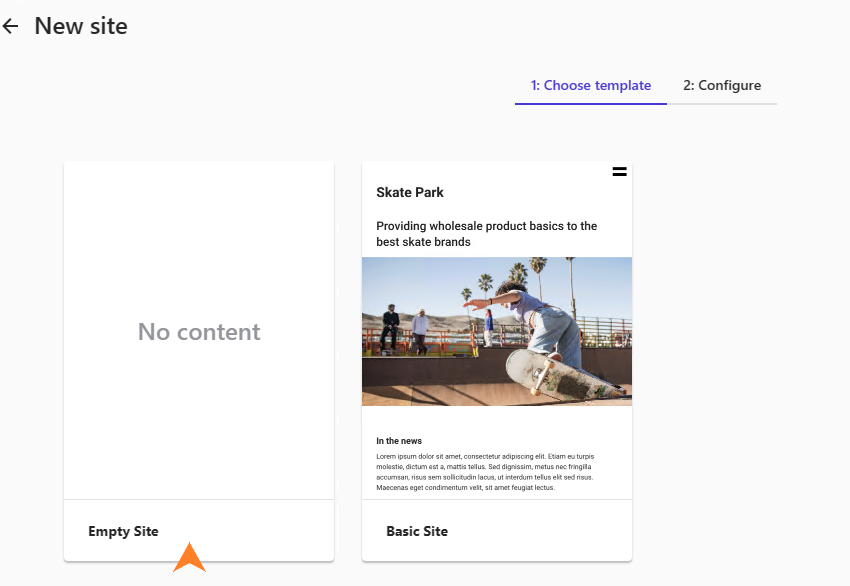Viewport: 850px width, 586px height.
Task: Switch to the 1: Choose template tab
Action: point(590,86)
